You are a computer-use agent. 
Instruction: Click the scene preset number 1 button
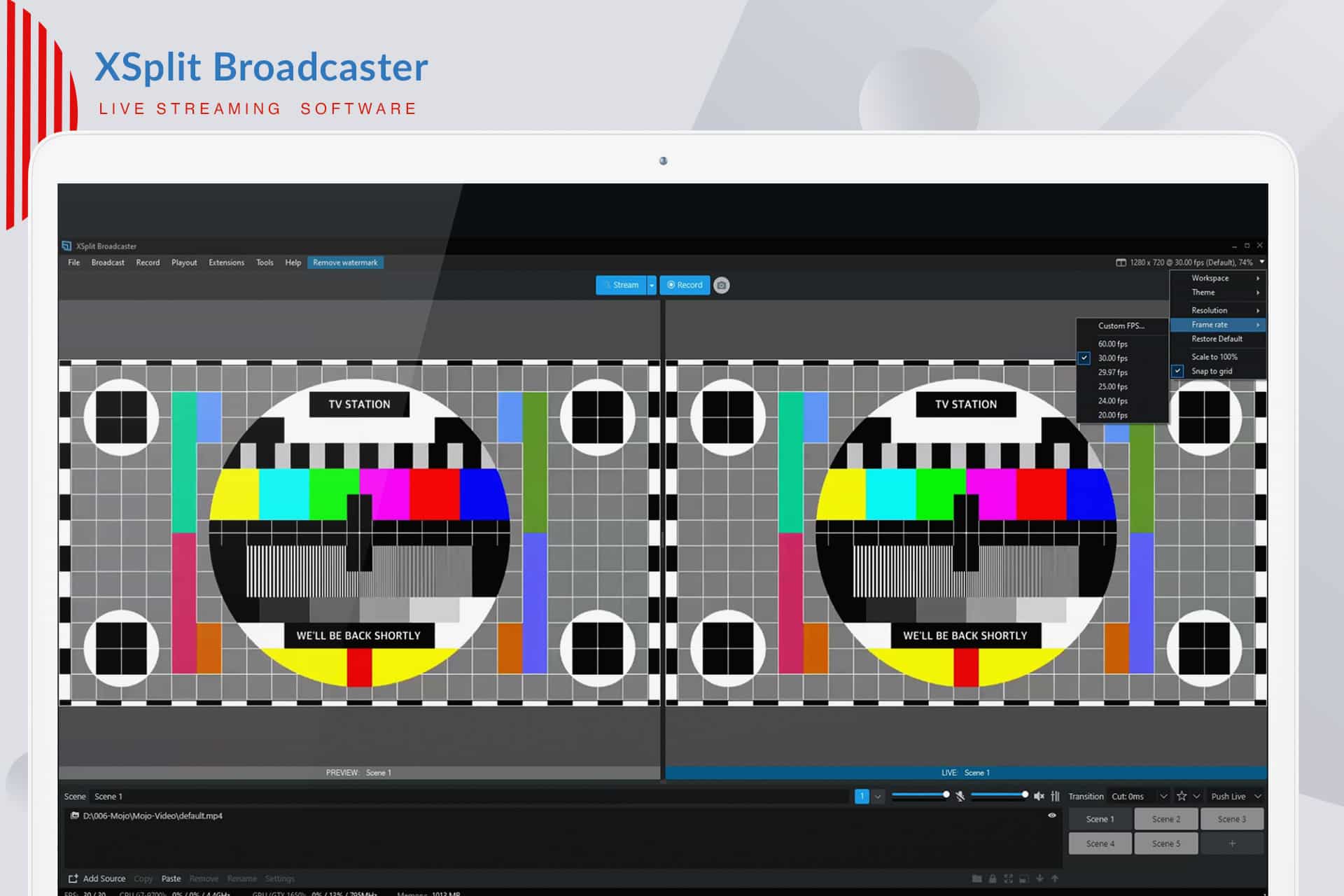tap(862, 797)
